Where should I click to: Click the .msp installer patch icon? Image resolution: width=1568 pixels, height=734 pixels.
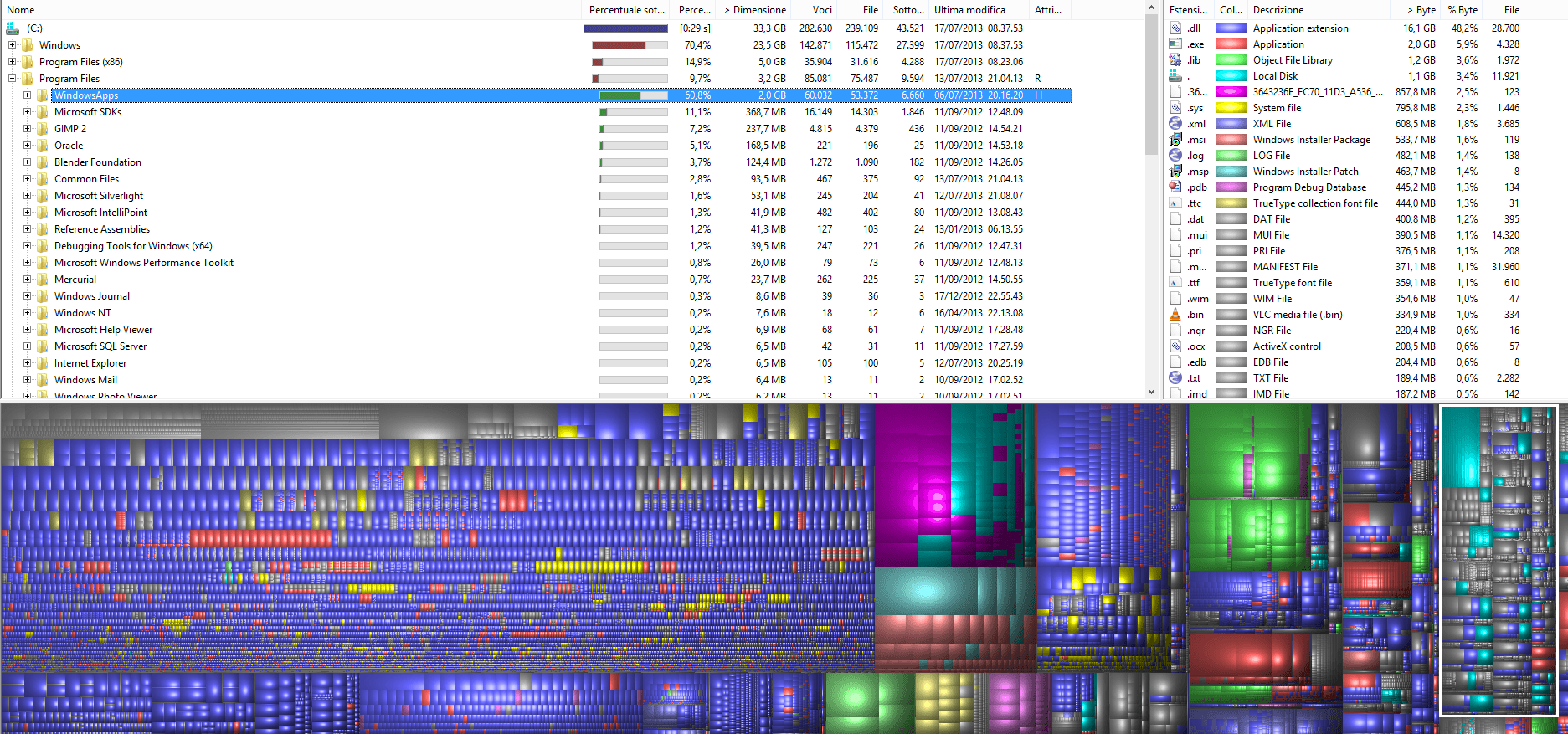coord(1175,172)
